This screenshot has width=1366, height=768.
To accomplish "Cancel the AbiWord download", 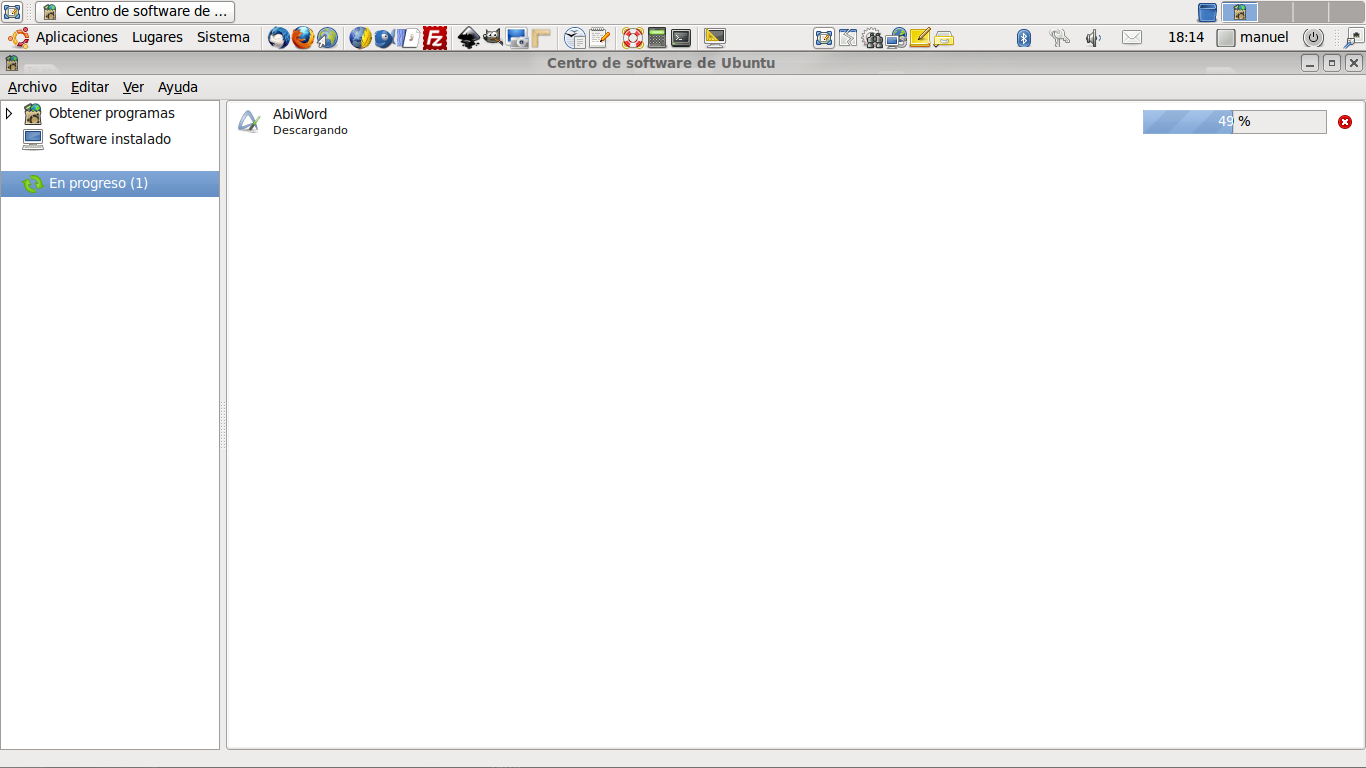I will (x=1345, y=122).
